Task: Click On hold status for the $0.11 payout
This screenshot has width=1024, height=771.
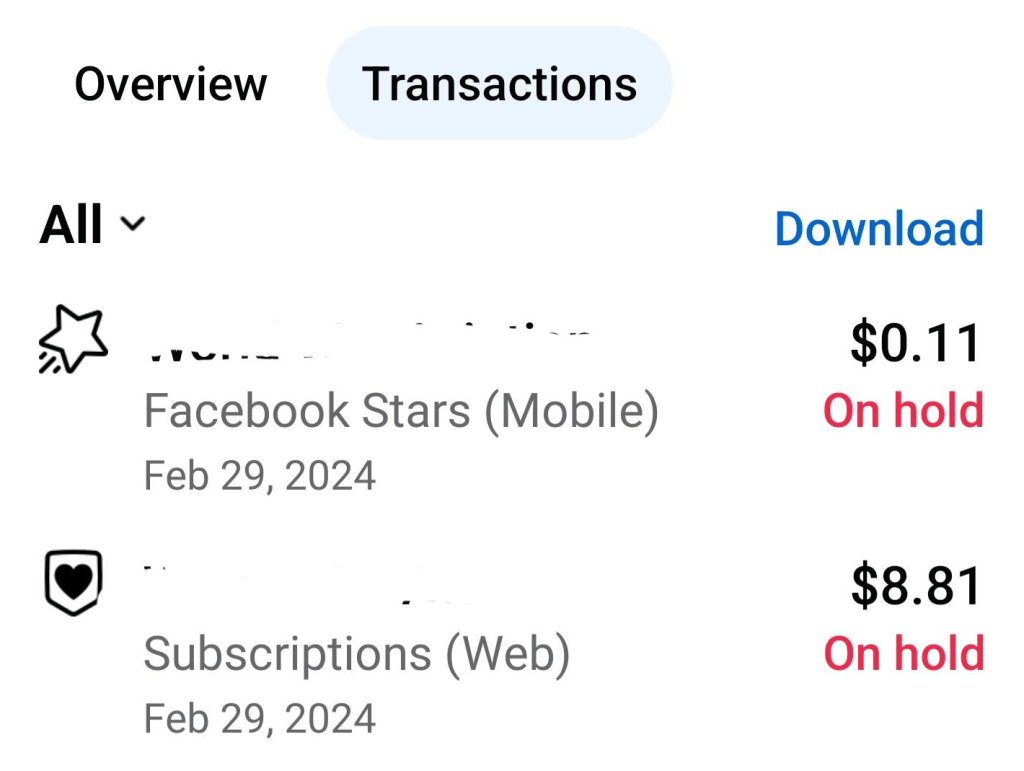Action: 901,410
